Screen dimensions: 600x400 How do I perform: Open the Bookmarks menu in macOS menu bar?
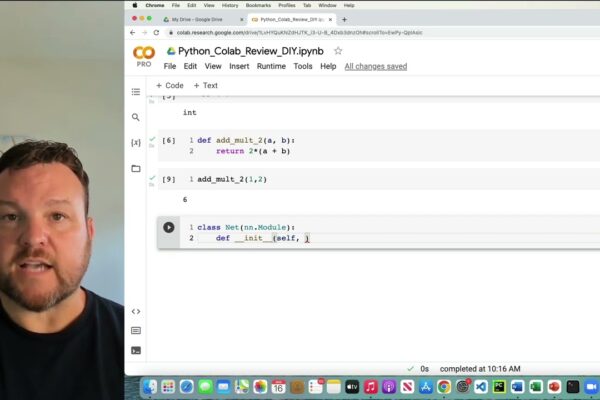pyautogui.click(x=258, y=5)
